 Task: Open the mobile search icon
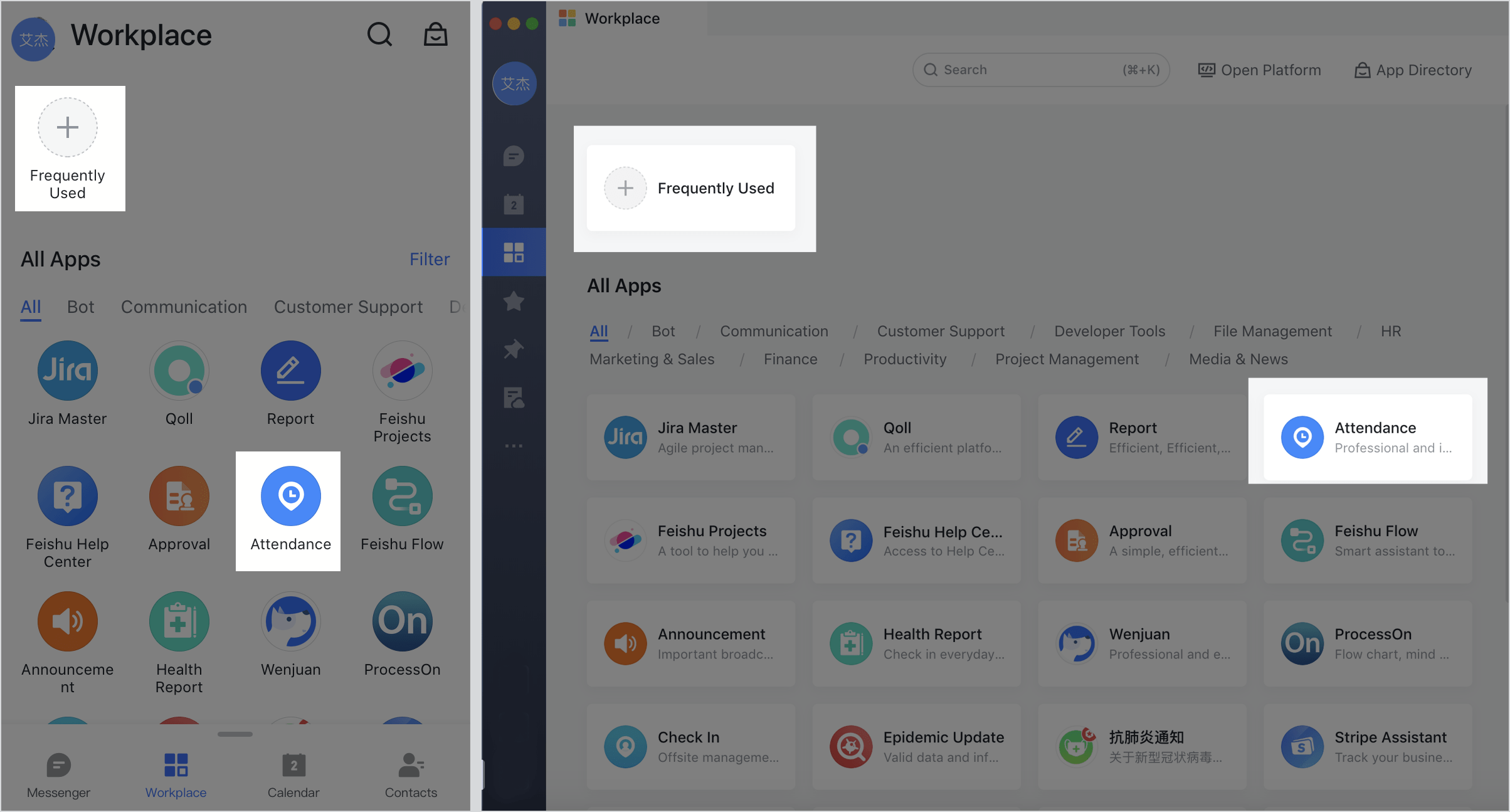tap(379, 34)
